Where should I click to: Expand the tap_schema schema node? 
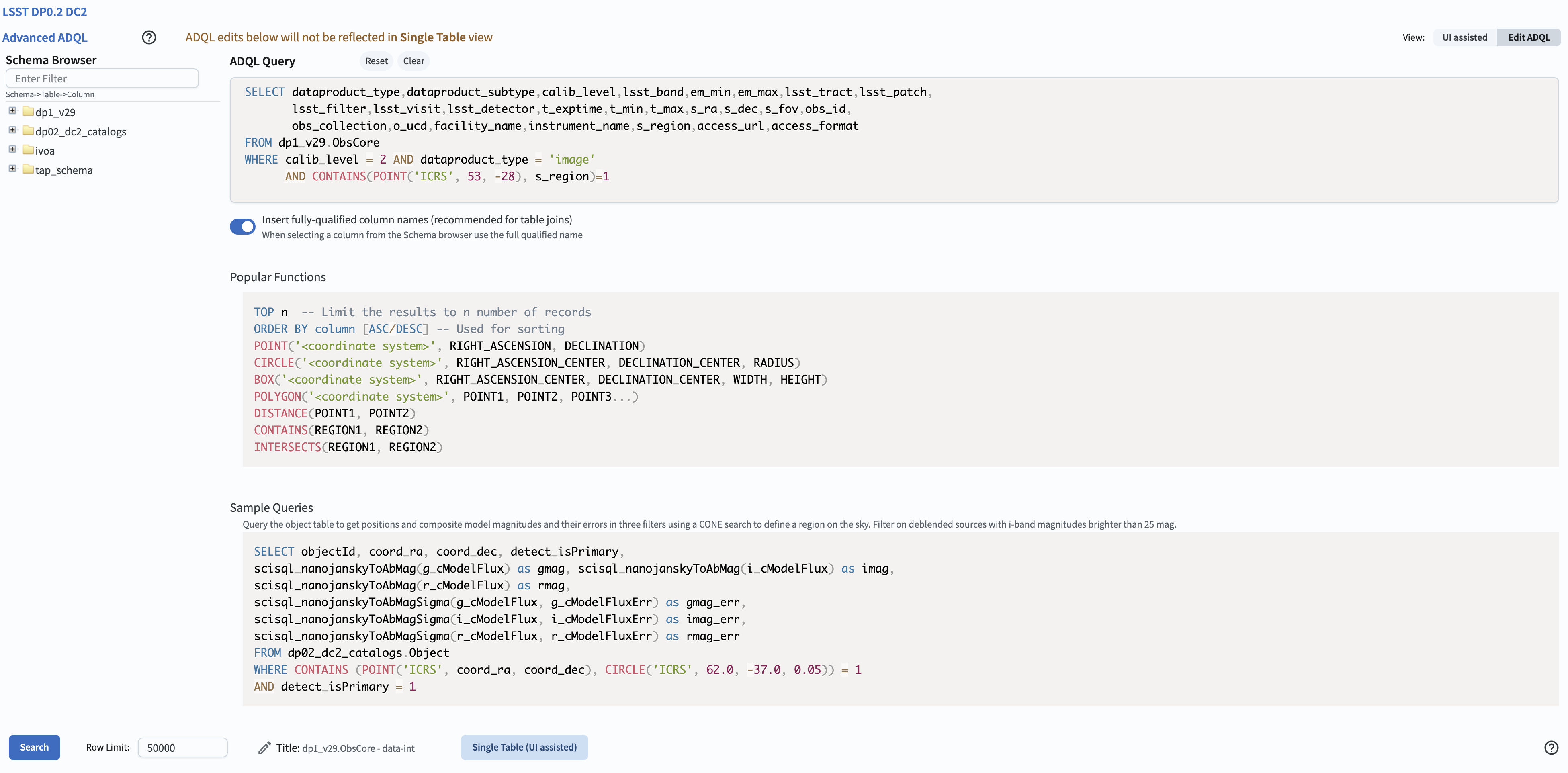point(12,169)
